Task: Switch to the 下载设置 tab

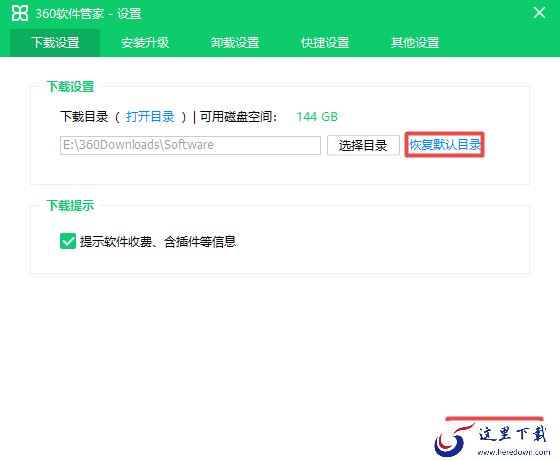Action: point(55,42)
